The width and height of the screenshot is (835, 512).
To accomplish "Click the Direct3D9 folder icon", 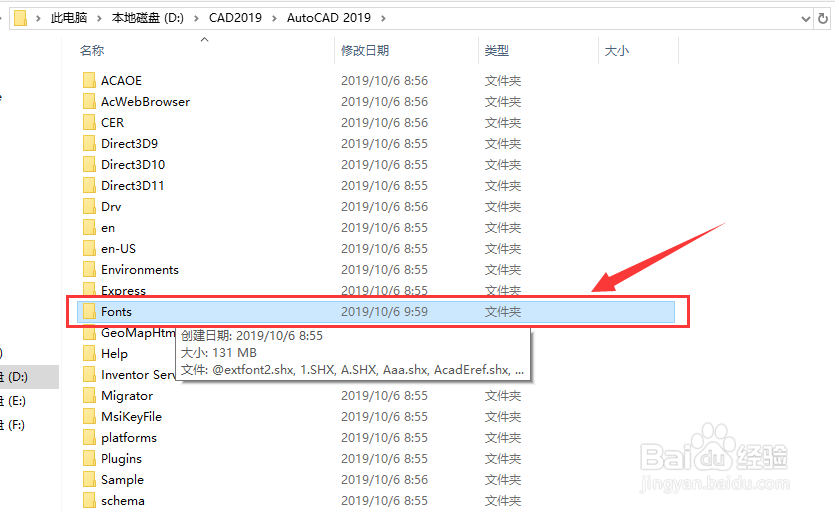I will click(x=89, y=143).
